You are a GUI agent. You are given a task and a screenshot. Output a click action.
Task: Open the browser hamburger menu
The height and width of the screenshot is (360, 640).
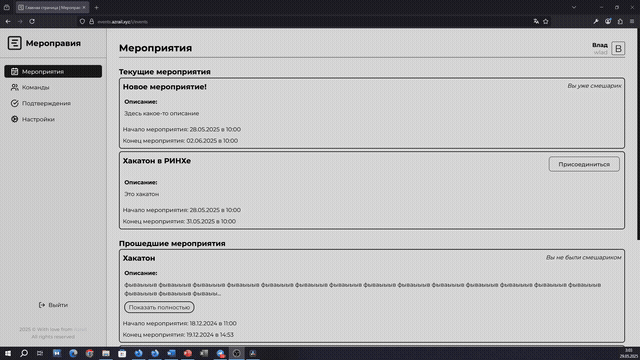(x=632, y=21)
